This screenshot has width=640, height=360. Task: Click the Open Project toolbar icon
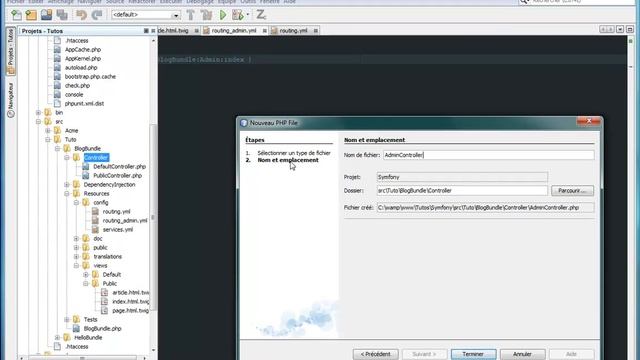47,15
